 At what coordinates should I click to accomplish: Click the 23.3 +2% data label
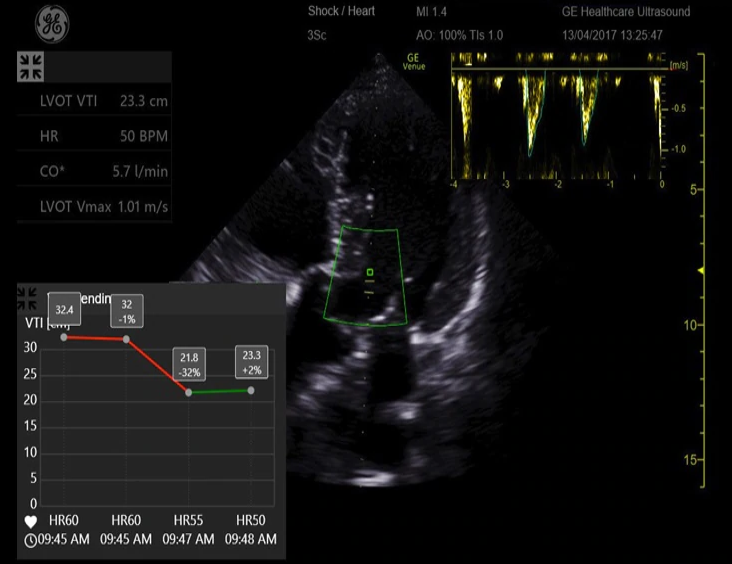click(252, 362)
